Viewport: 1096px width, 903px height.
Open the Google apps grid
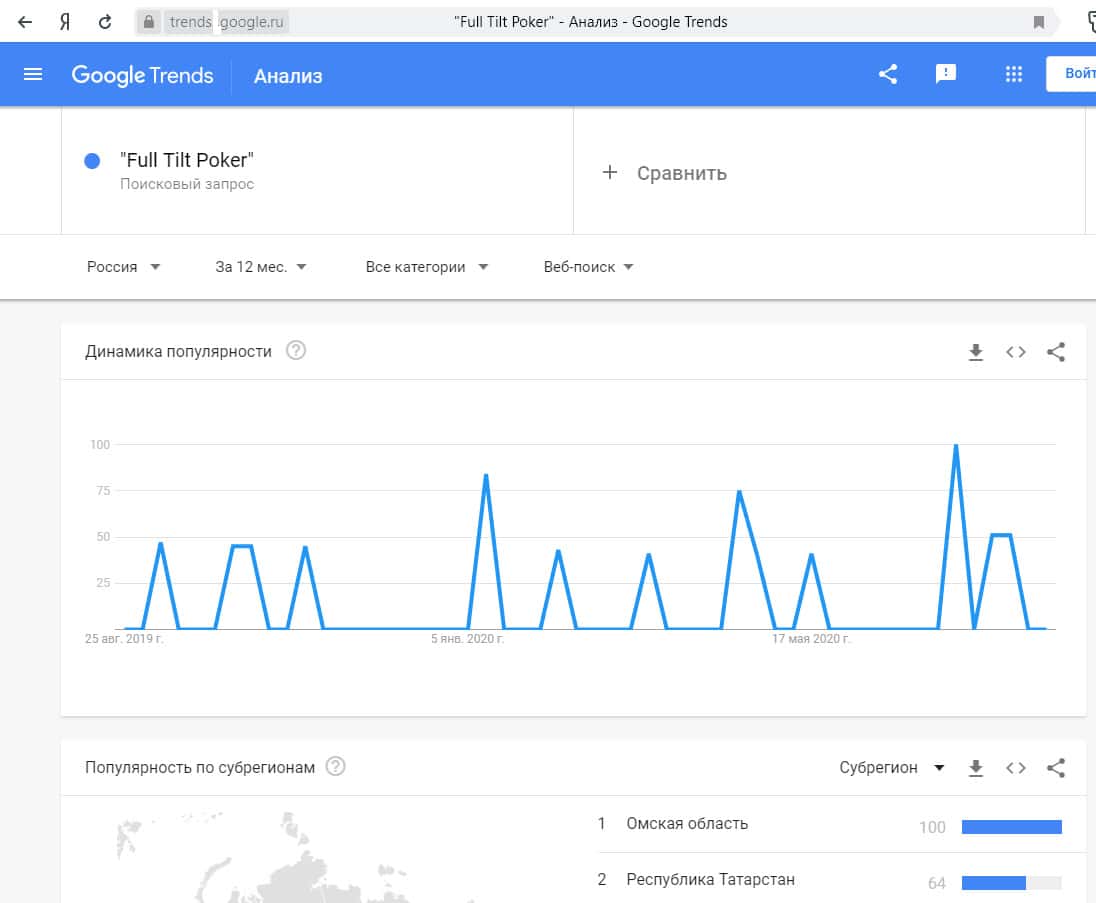(1014, 74)
